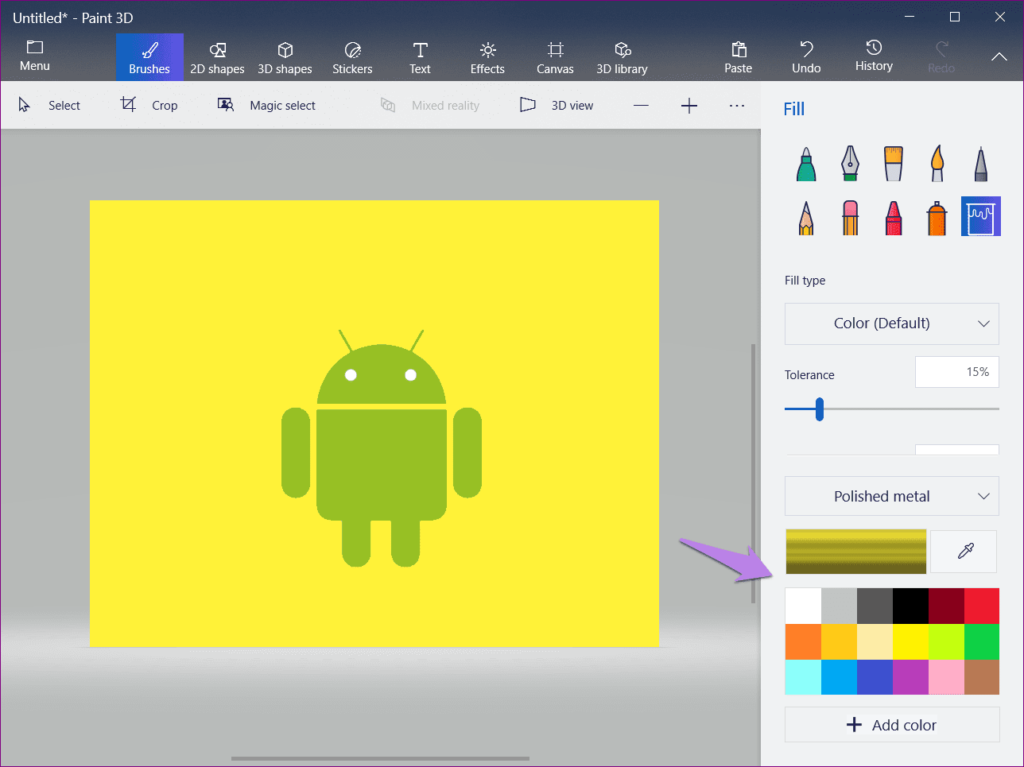Choose the pink color swatch

(946, 677)
